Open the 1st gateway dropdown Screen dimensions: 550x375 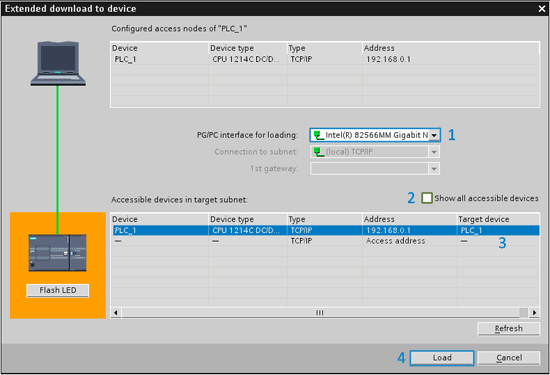434,169
